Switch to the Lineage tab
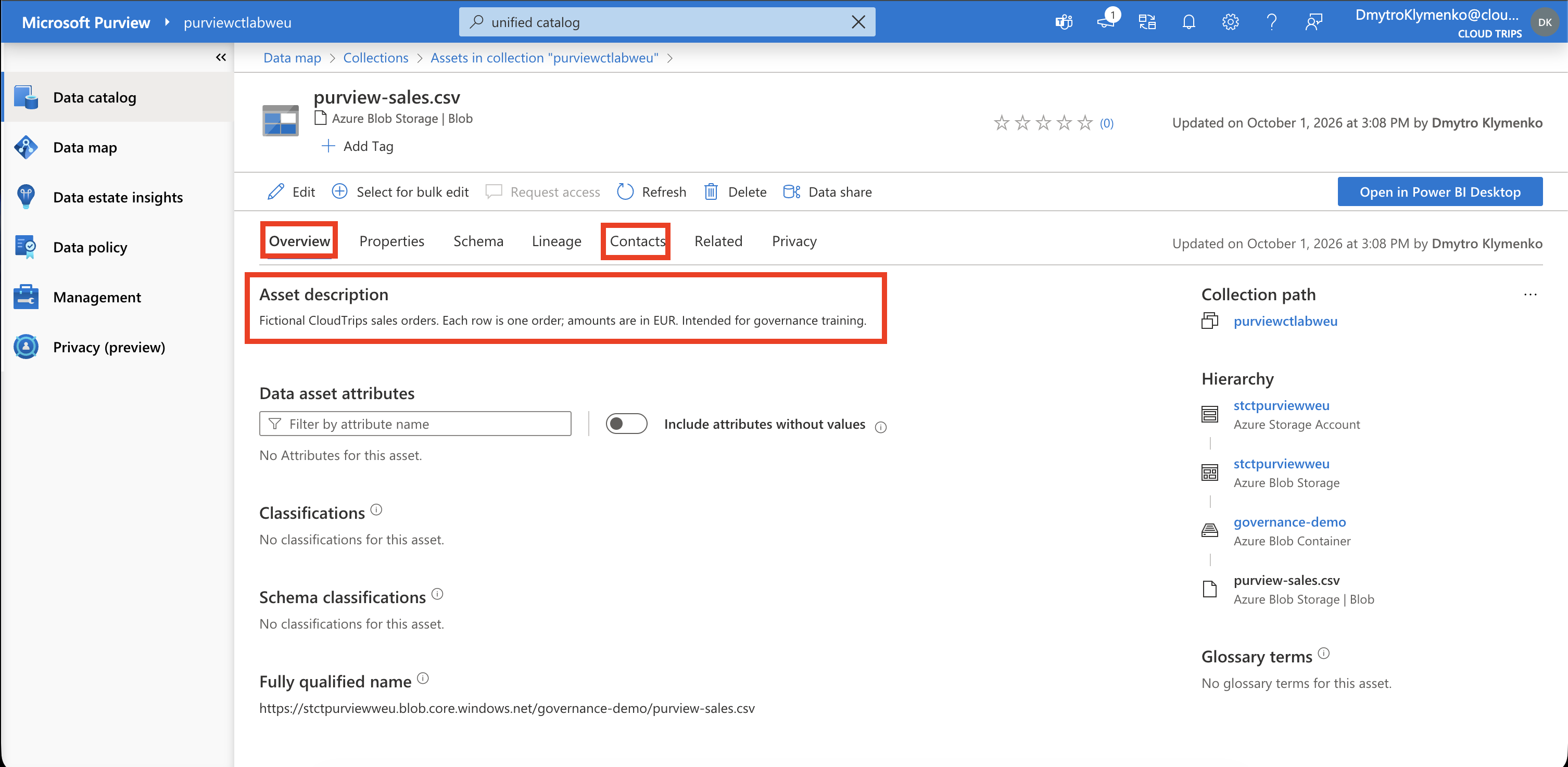The height and width of the screenshot is (767, 1568). (x=557, y=241)
